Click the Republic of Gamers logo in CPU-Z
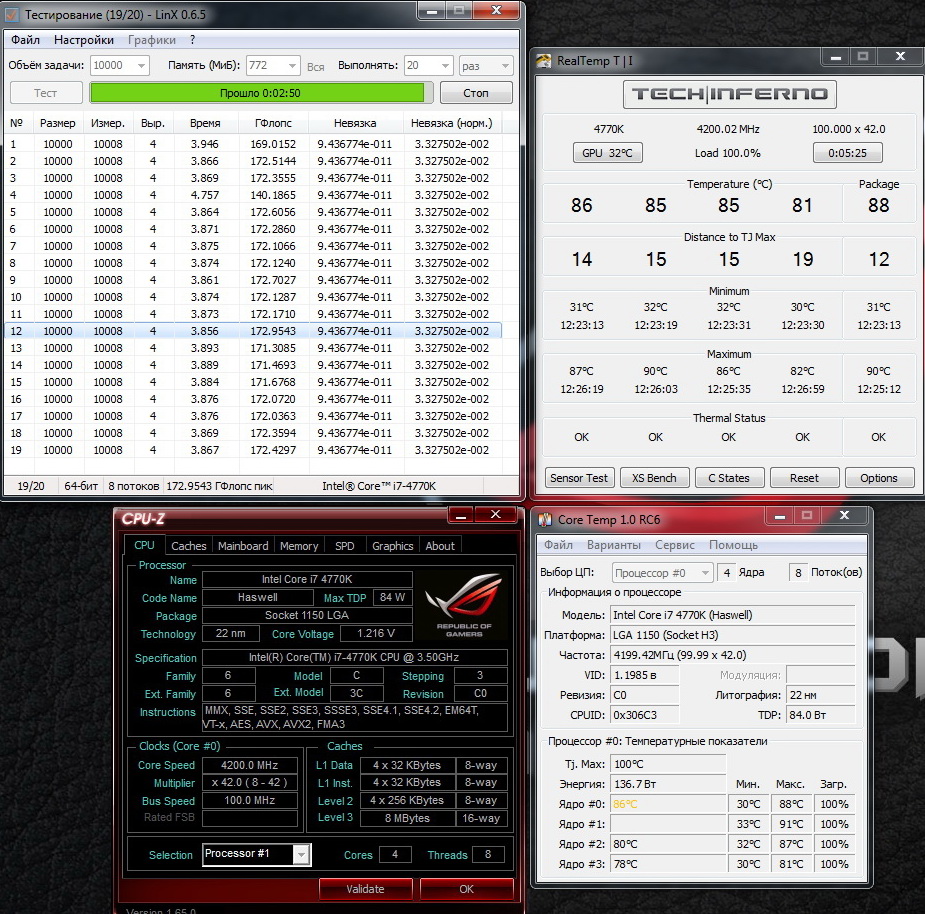 point(464,604)
